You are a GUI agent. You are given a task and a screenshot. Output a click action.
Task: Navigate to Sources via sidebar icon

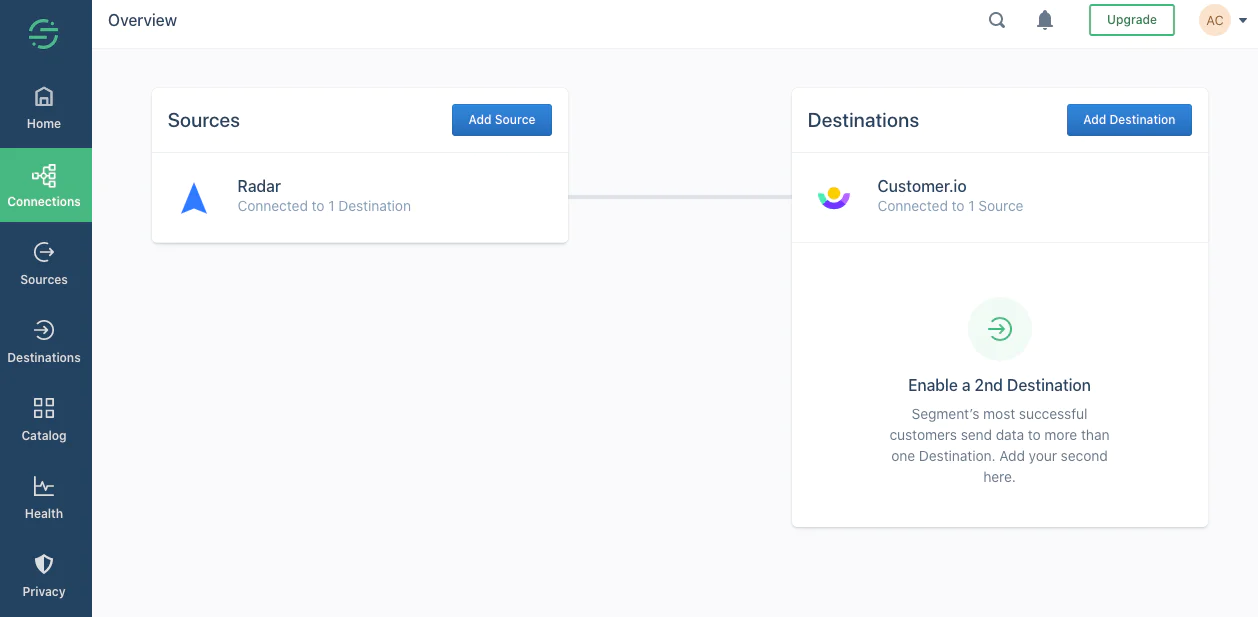44,263
